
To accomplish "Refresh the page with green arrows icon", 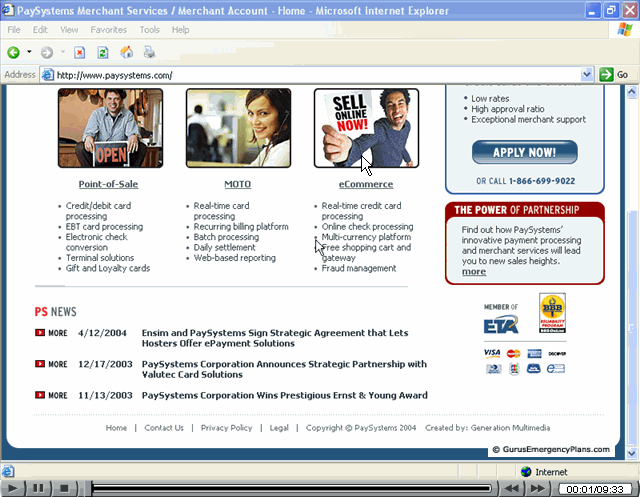I will [103, 52].
